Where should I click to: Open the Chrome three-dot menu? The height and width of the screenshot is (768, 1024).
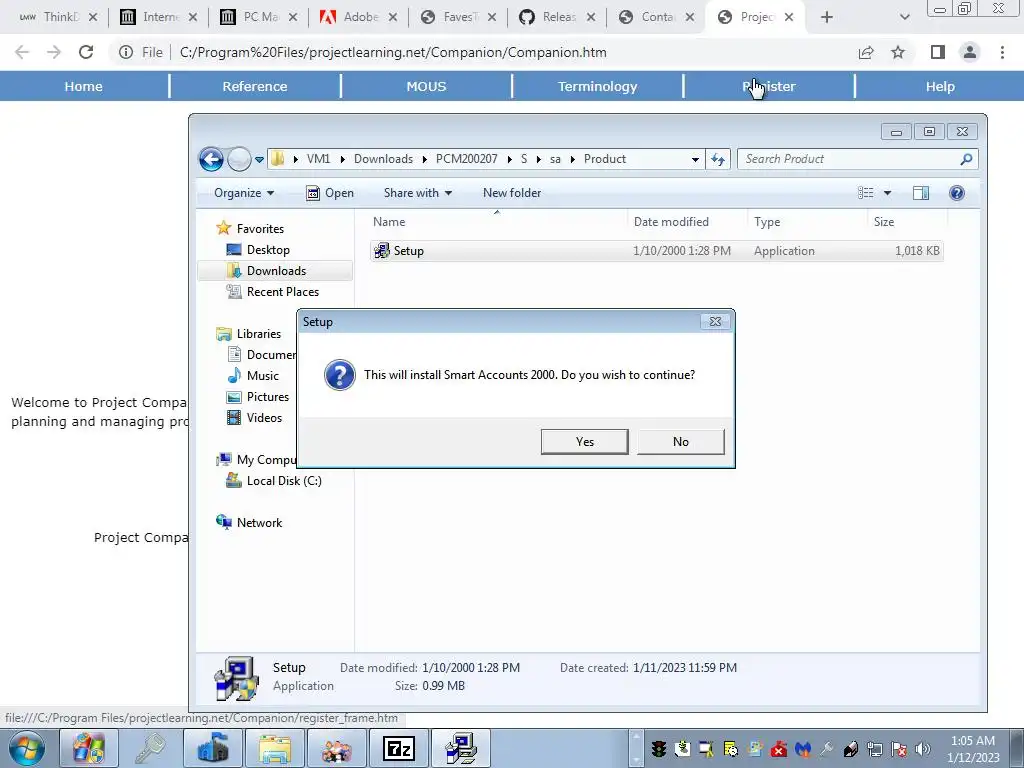tap(1002, 52)
